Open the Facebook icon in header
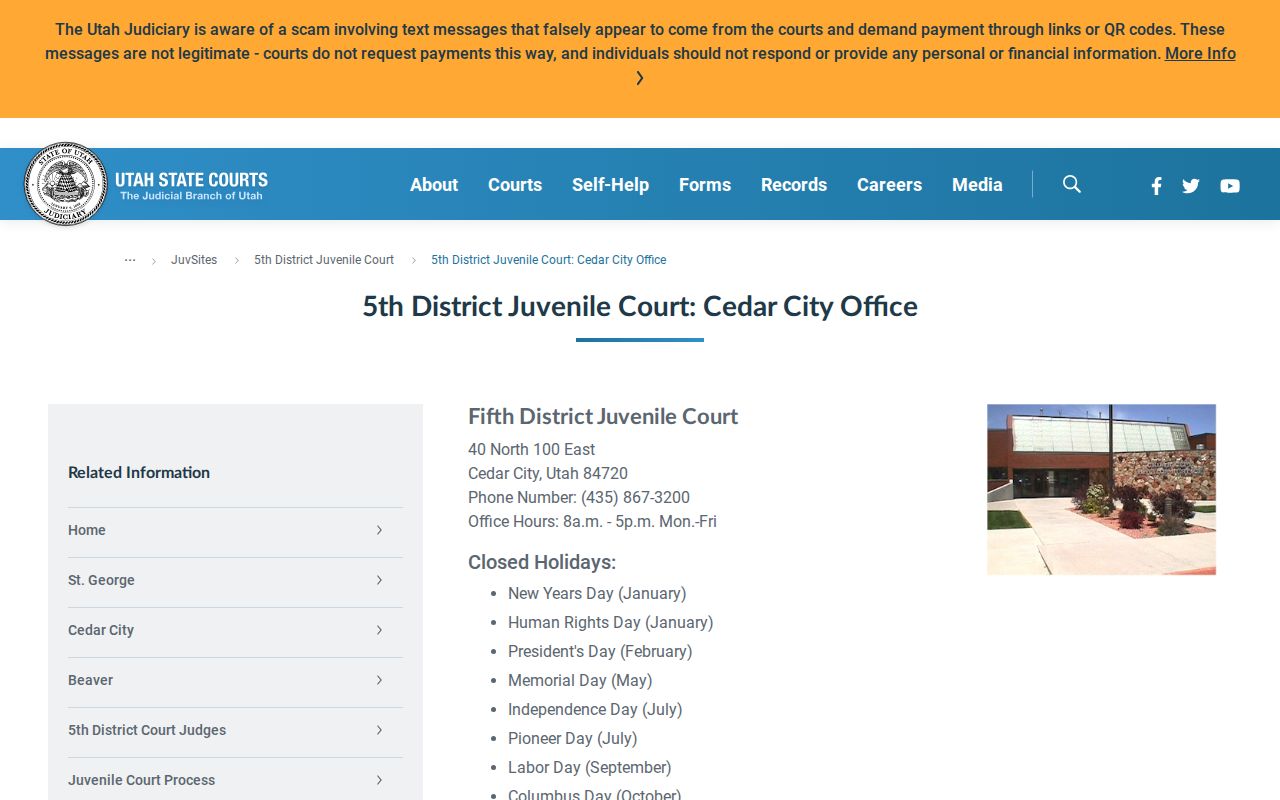Screen dimensions: 1280x800 pos(1156,186)
